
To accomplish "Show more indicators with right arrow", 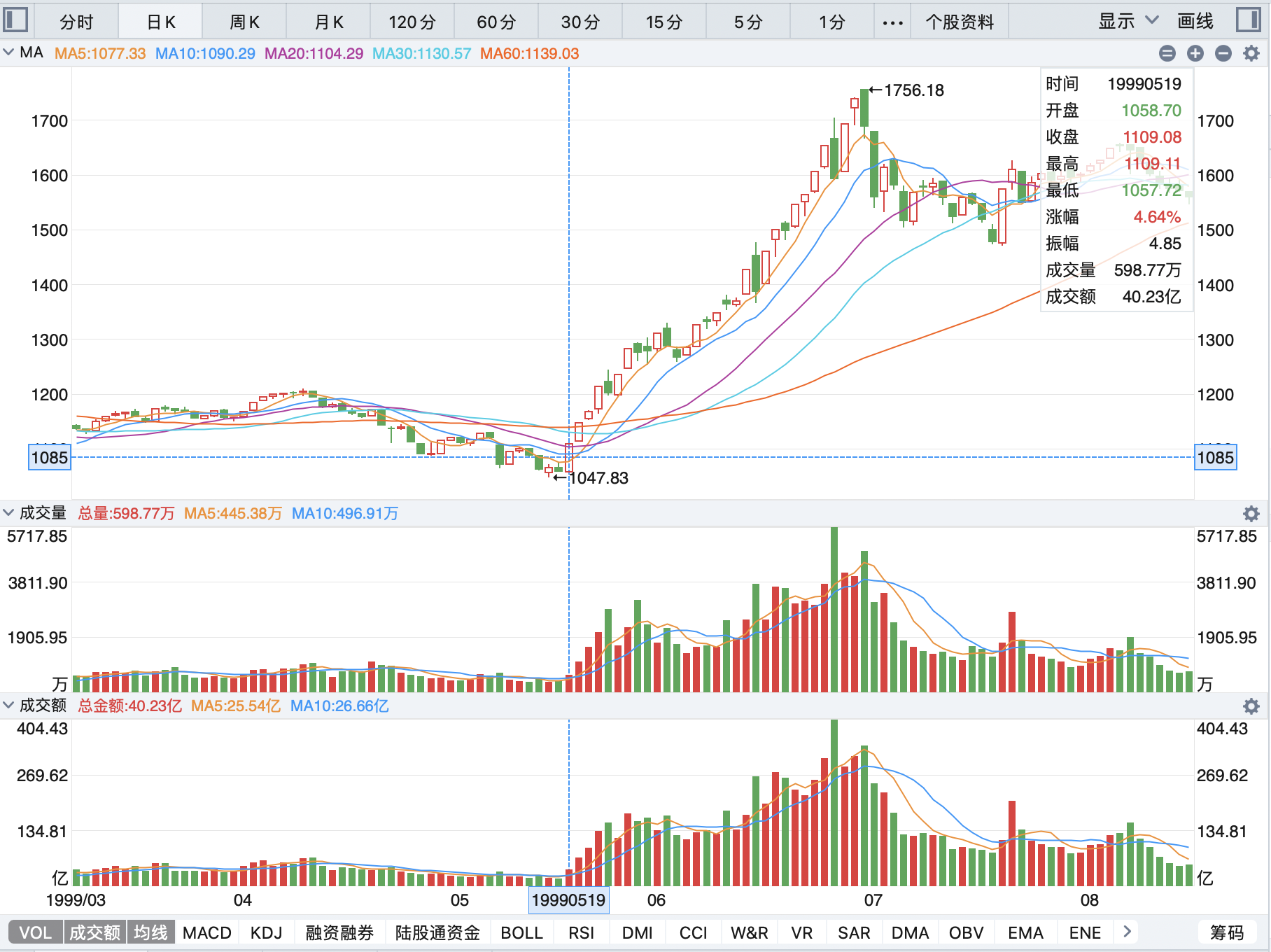I will point(1127,932).
